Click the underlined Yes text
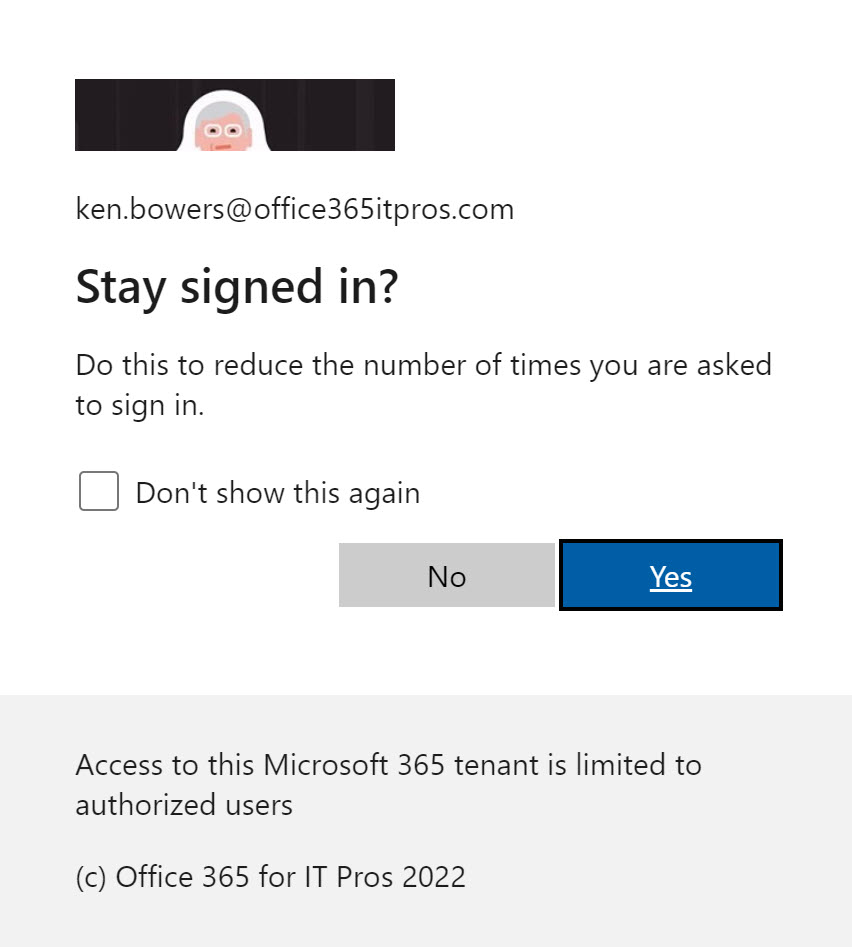Screen dimensions: 852x947 (x=670, y=577)
